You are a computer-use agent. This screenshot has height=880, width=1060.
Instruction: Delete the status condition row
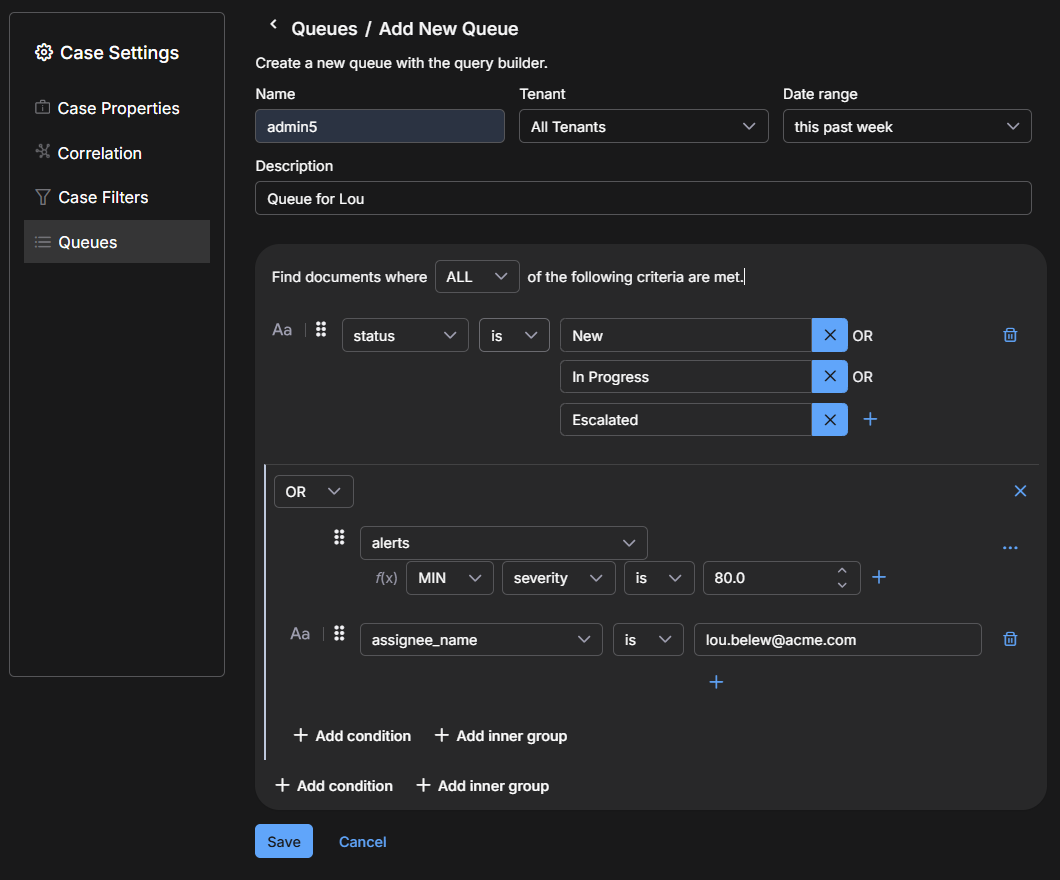[x=1010, y=336]
